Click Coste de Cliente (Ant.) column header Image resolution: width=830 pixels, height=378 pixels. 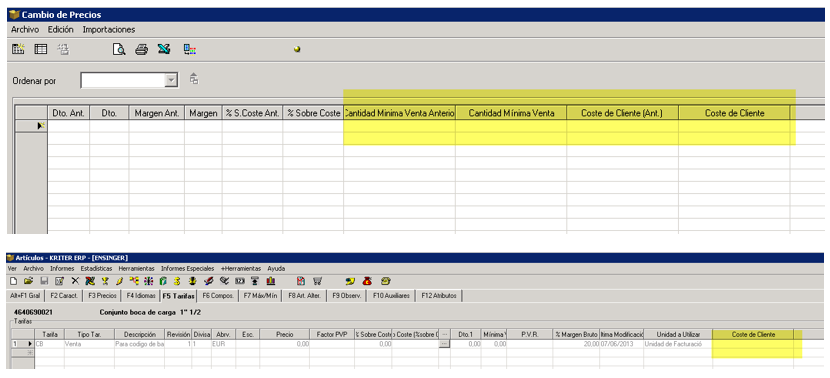[x=622, y=113]
